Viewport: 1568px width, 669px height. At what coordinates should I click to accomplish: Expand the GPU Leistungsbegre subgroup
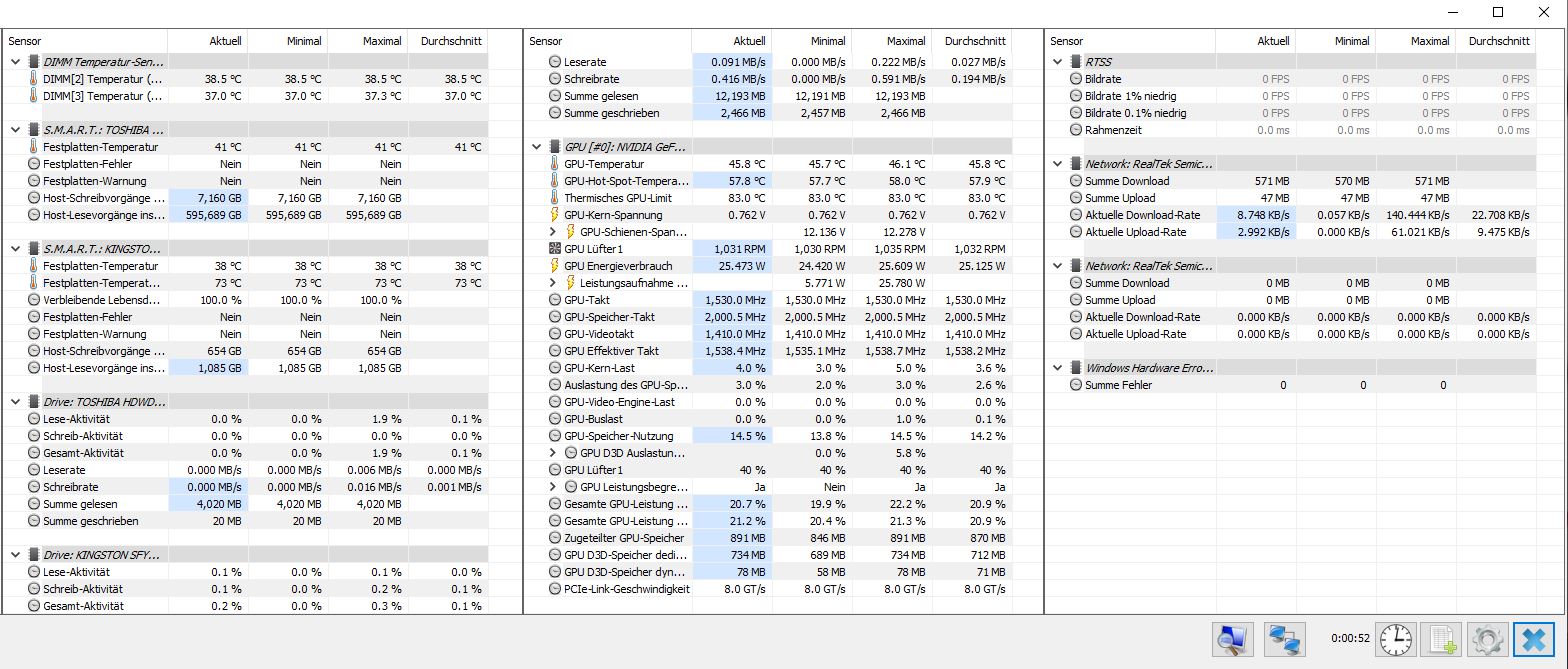[555, 487]
